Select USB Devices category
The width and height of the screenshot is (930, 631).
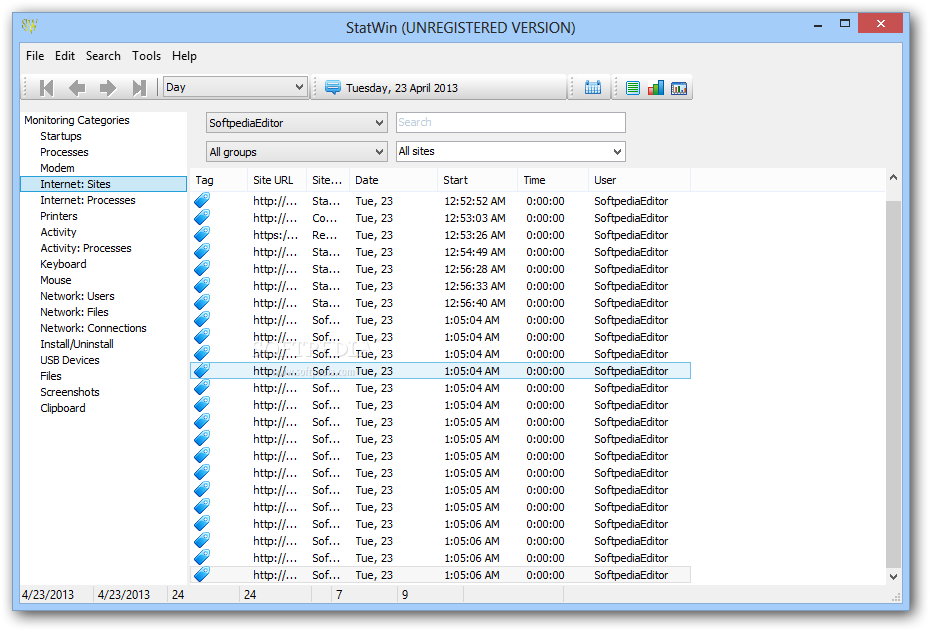click(x=69, y=360)
